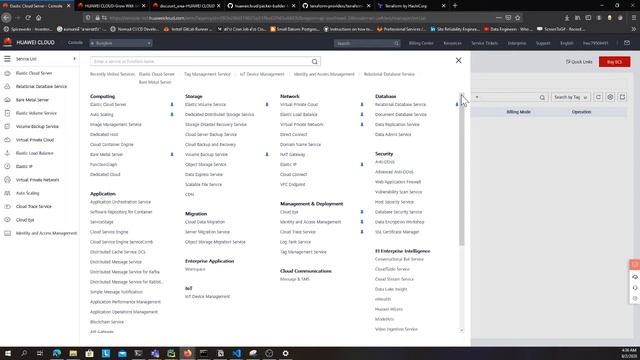Focus the header Search box
Screen dimensions: 640x360
(367, 43)
